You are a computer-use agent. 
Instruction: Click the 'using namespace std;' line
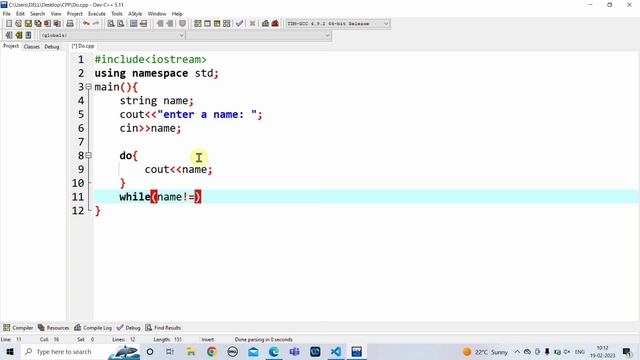tap(157, 73)
